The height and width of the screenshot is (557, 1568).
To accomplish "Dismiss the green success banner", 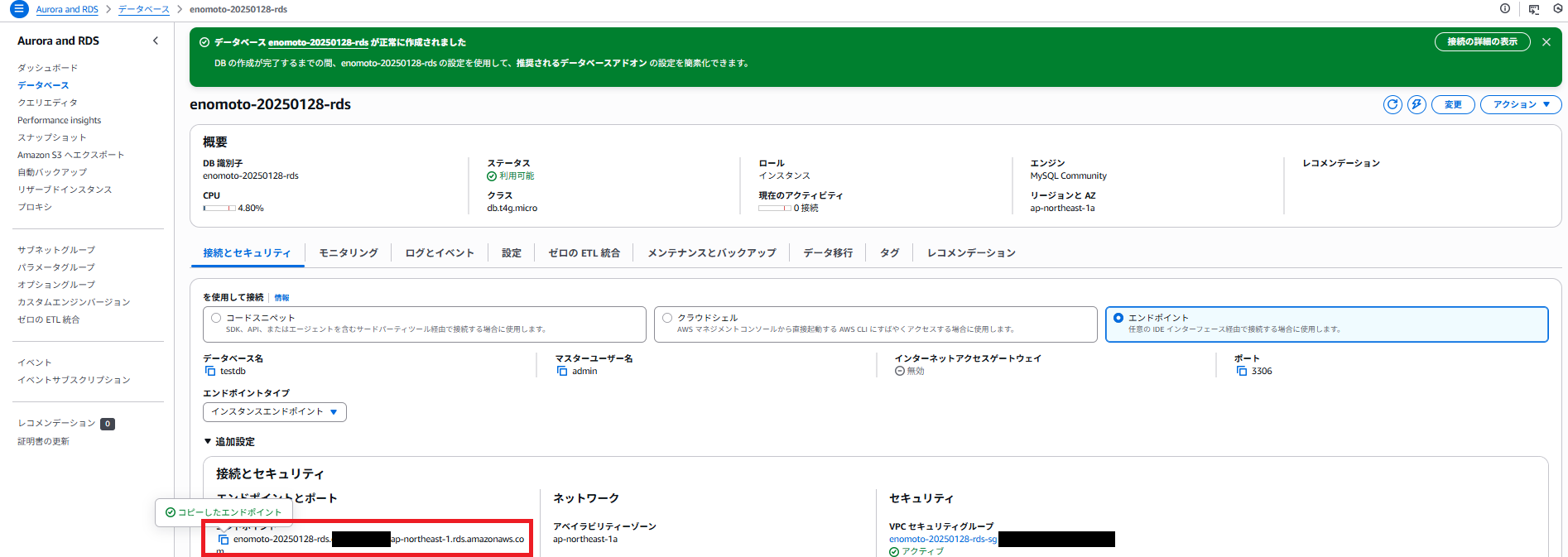I will coord(1546,42).
